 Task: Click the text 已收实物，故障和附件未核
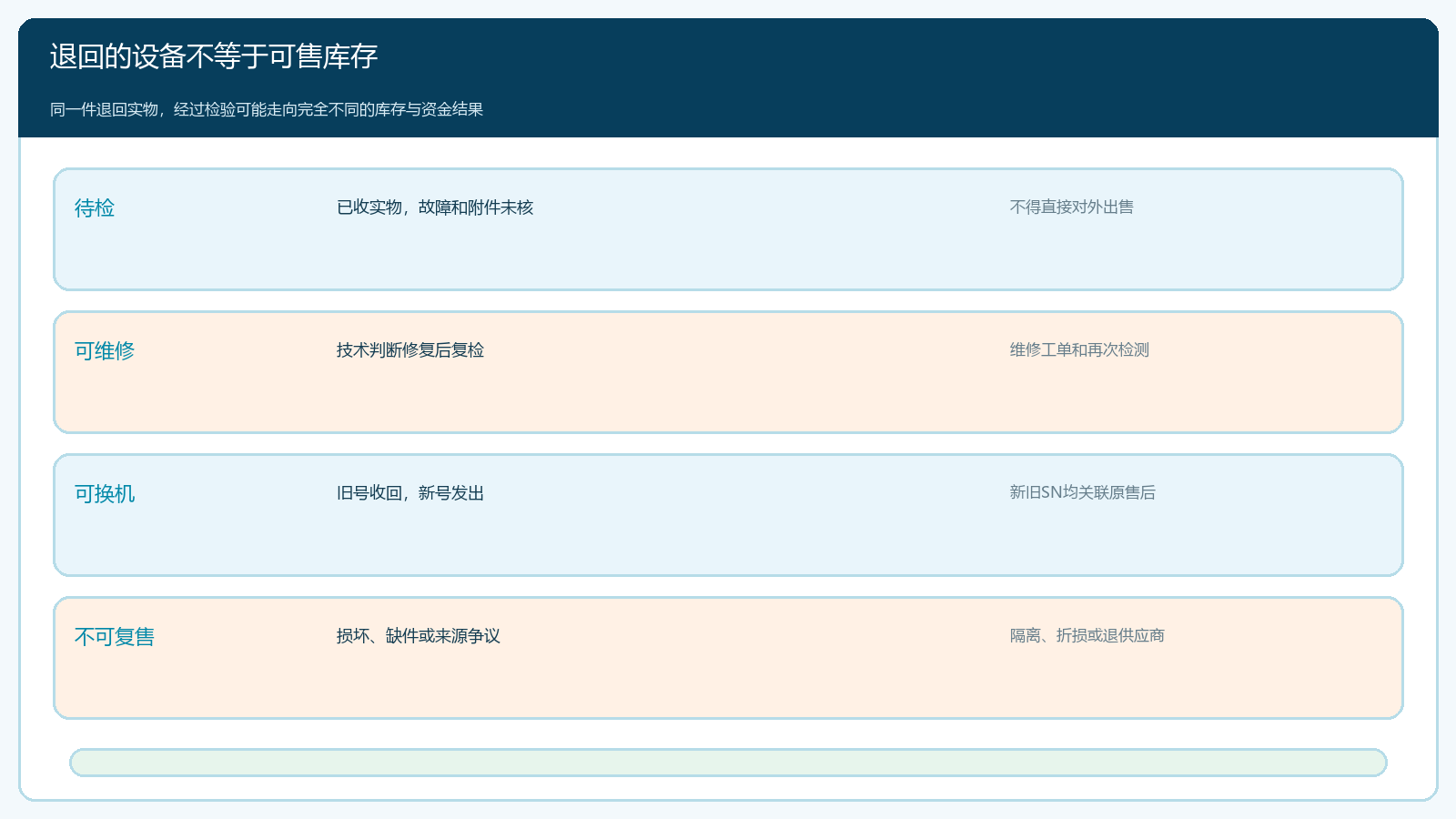[x=435, y=207]
